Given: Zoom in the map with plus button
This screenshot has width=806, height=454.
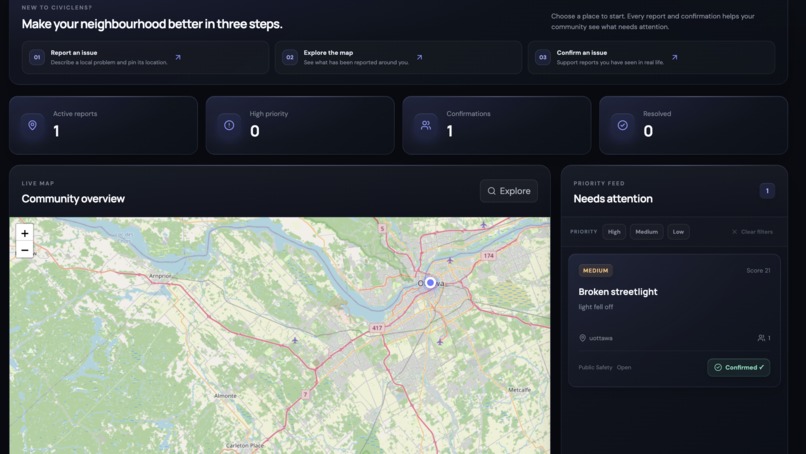Looking at the screenshot, I should (25, 233).
